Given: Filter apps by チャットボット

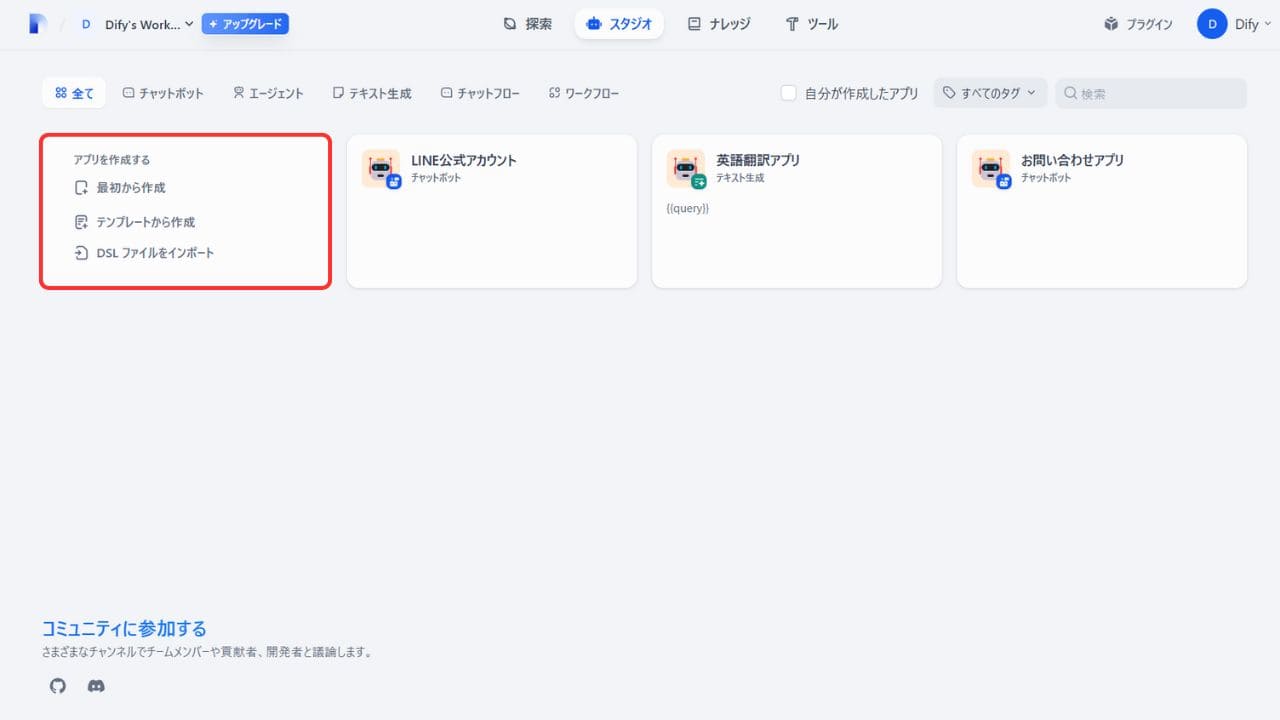Looking at the screenshot, I should click(x=163, y=93).
